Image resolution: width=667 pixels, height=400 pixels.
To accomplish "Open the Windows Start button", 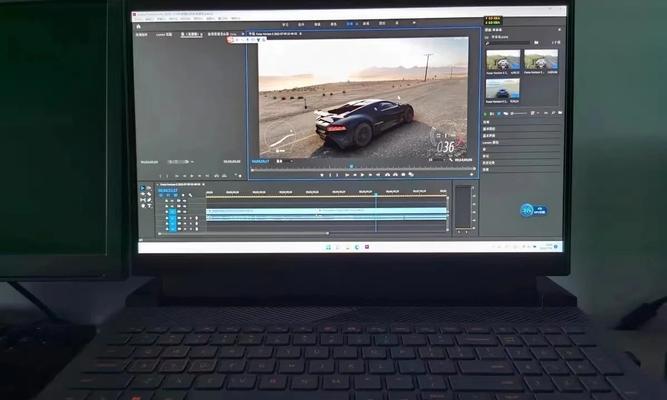I will tap(328, 247).
